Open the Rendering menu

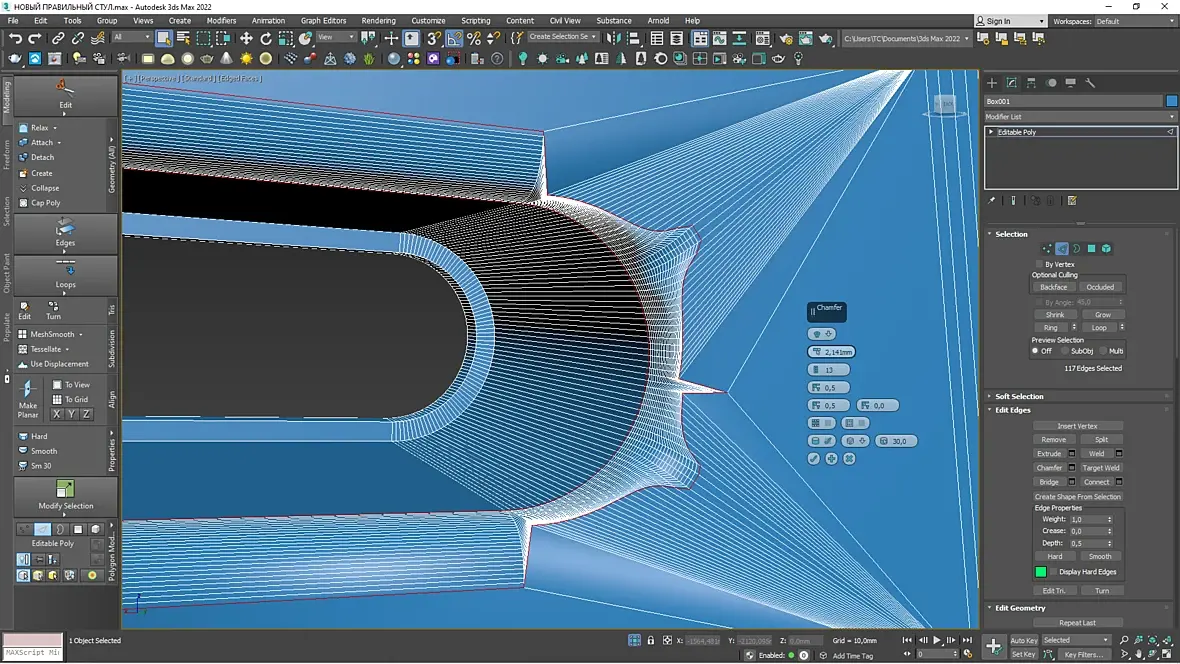(x=378, y=20)
